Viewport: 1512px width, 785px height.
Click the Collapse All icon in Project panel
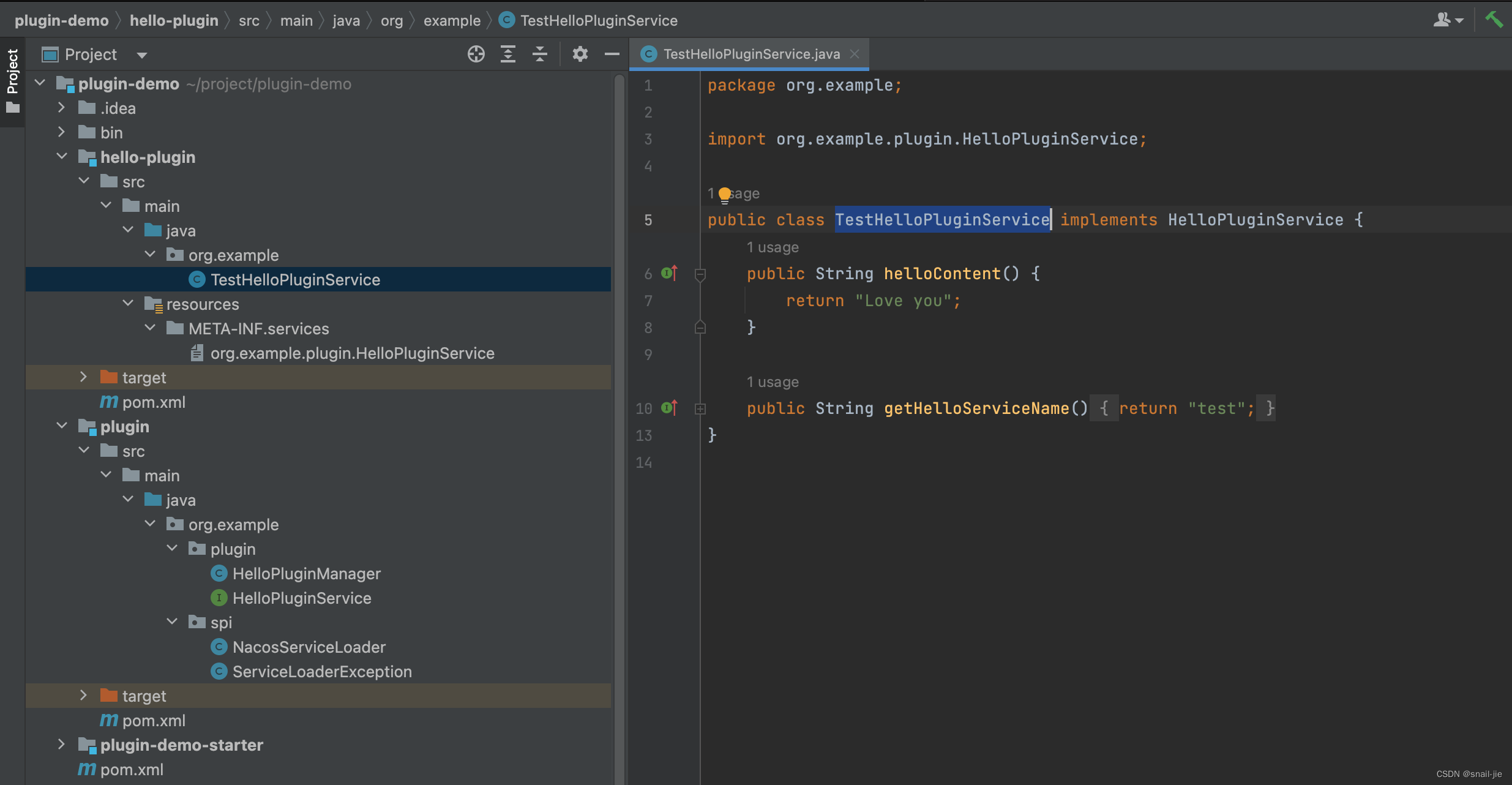click(540, 54)
